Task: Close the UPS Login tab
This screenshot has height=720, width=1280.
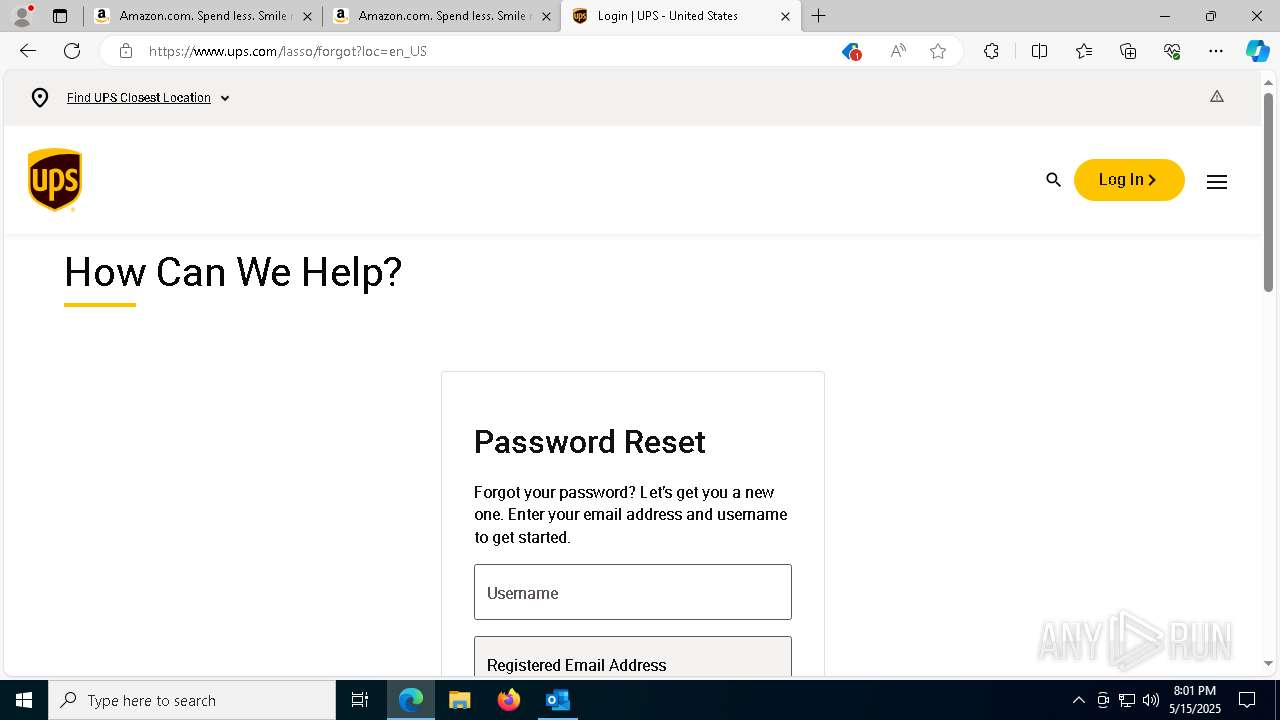Action: 785,16
